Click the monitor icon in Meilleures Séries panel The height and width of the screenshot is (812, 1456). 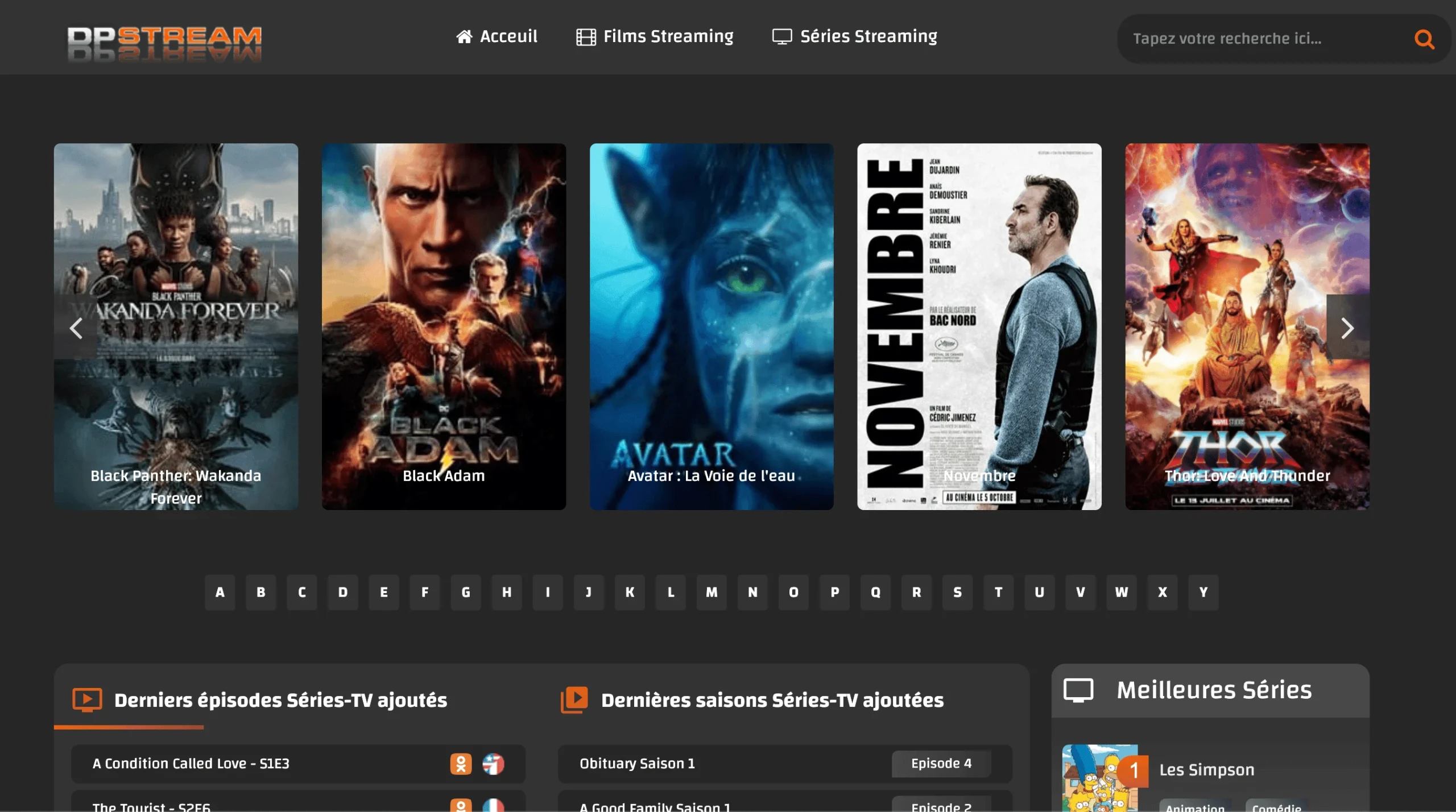pos(1078,690)
